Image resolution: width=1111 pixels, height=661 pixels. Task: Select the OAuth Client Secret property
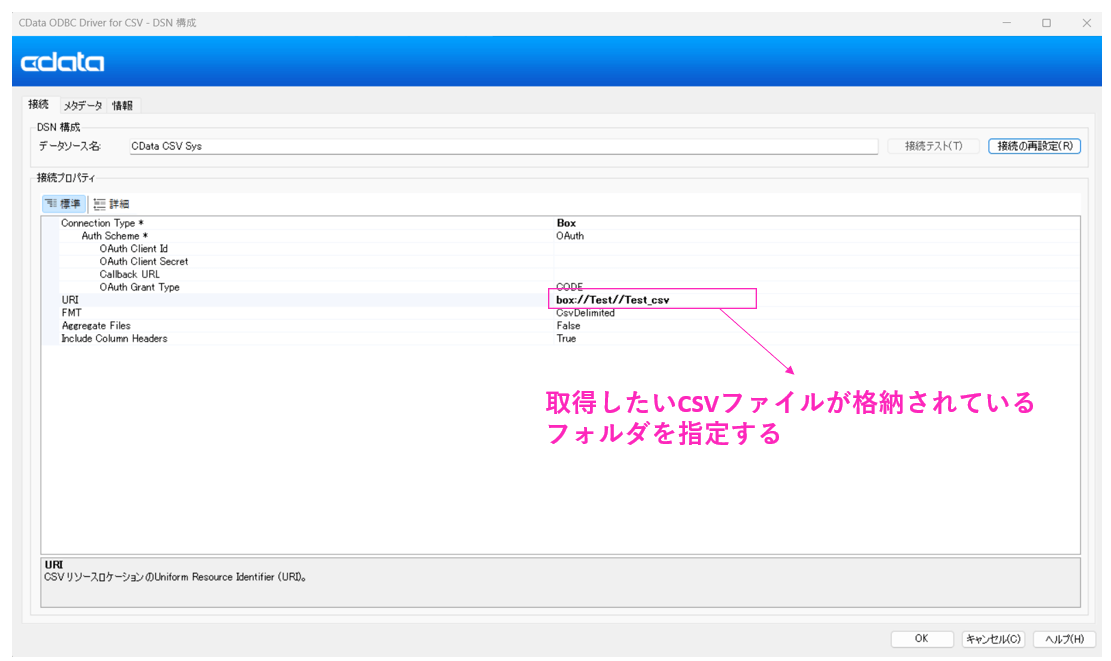[x=144, y=261]
